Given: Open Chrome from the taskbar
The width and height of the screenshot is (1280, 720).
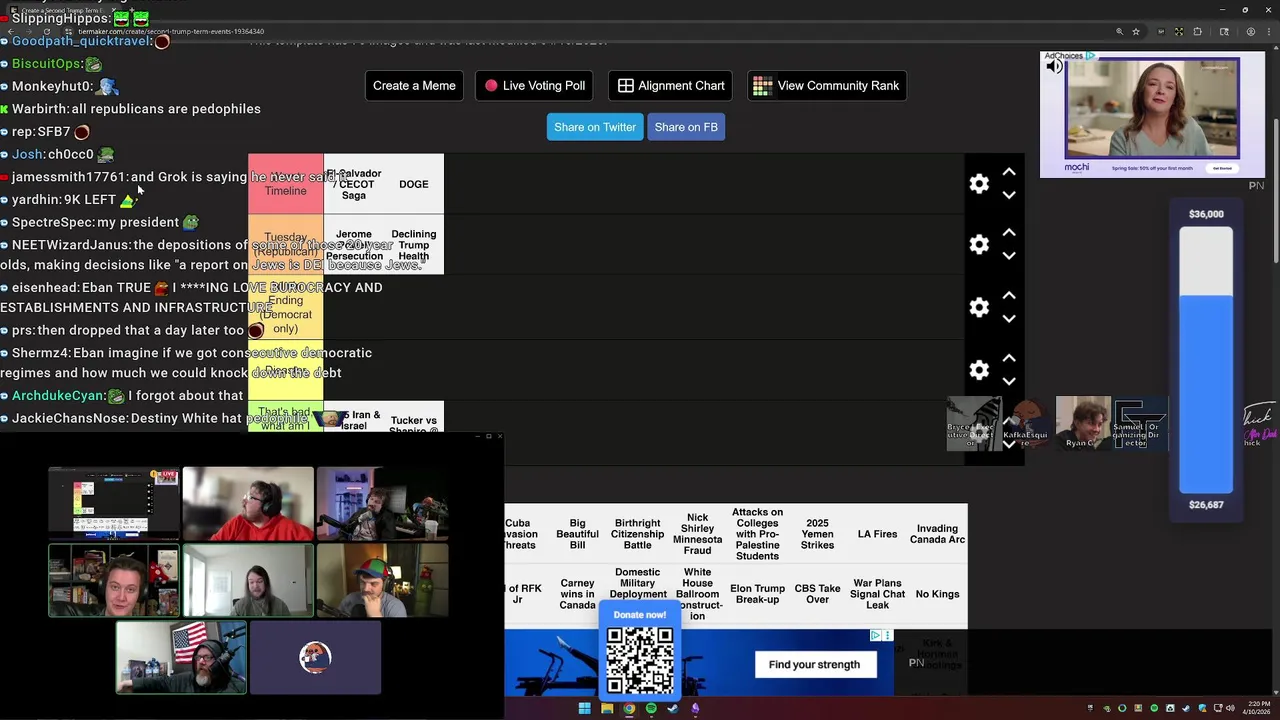Looking at the screenshot, I should [x=629, y=709].
